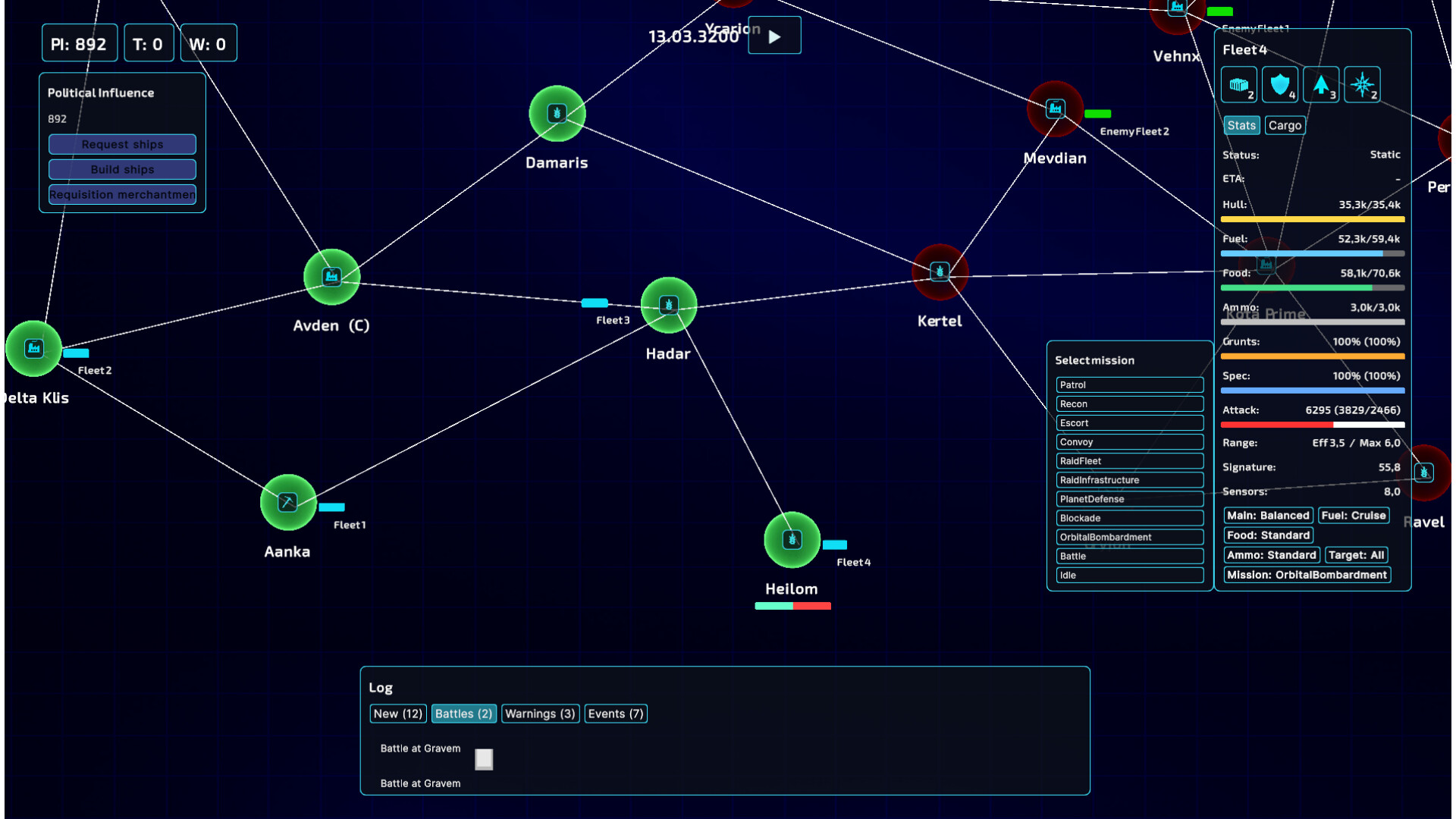Select the Aanka mining planet icon

tap(287, 502)
